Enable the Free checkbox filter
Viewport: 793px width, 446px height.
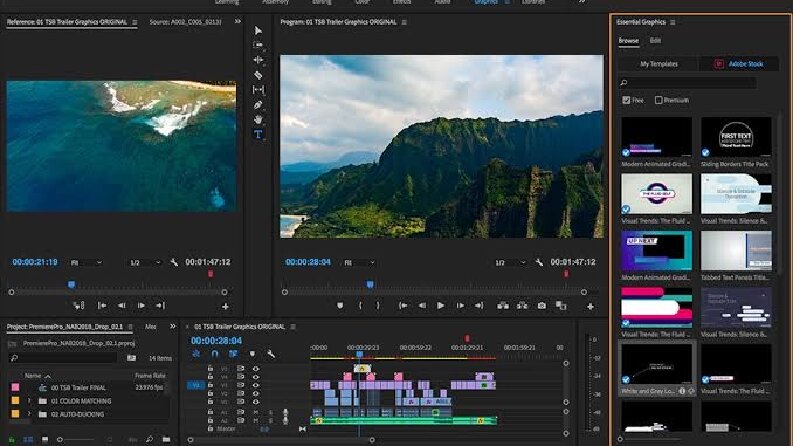pos(626,100)
